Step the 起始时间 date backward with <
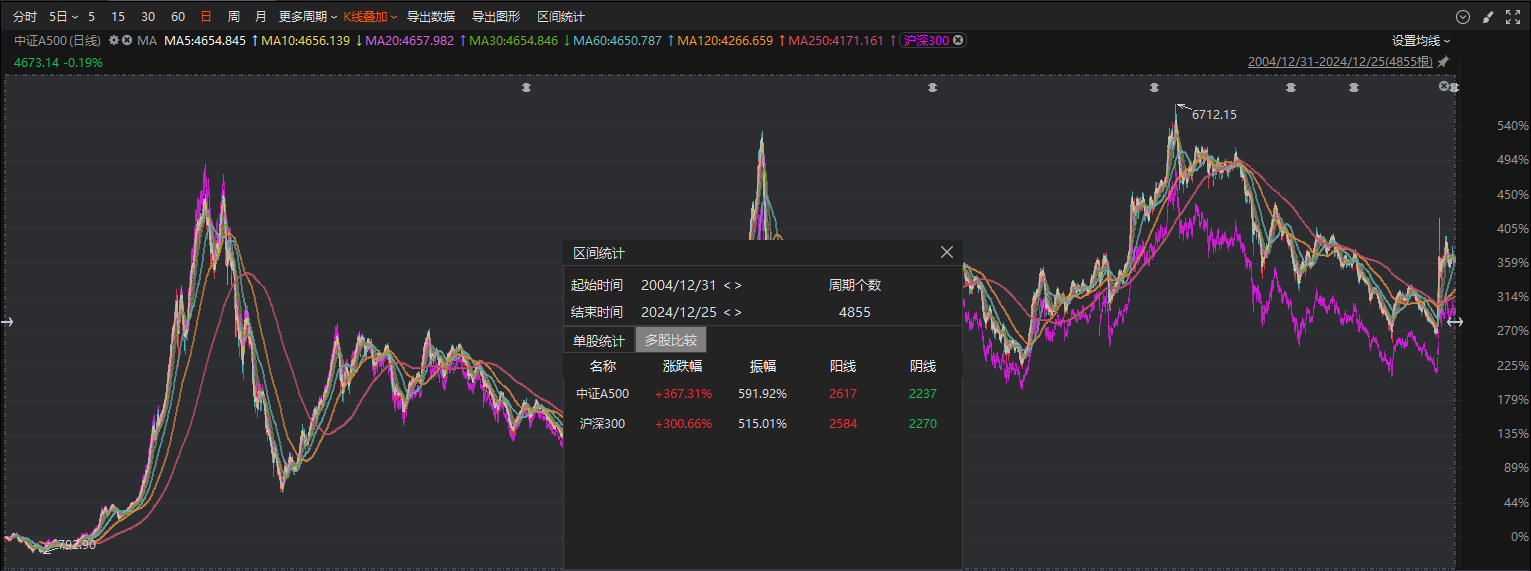Screen dimensions: 1531x571 (727, 285)
